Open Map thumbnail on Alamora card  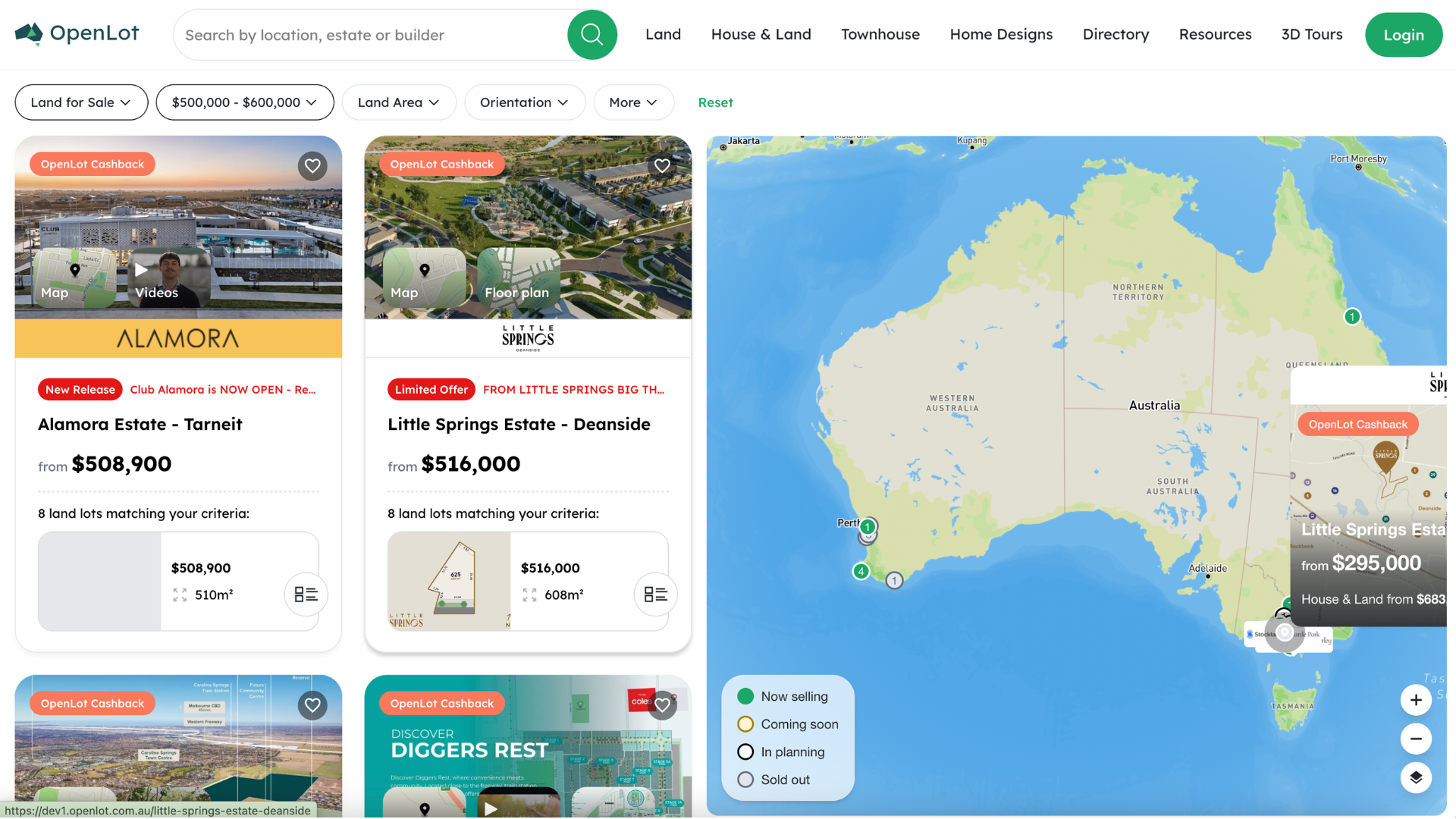click(74, 278)
